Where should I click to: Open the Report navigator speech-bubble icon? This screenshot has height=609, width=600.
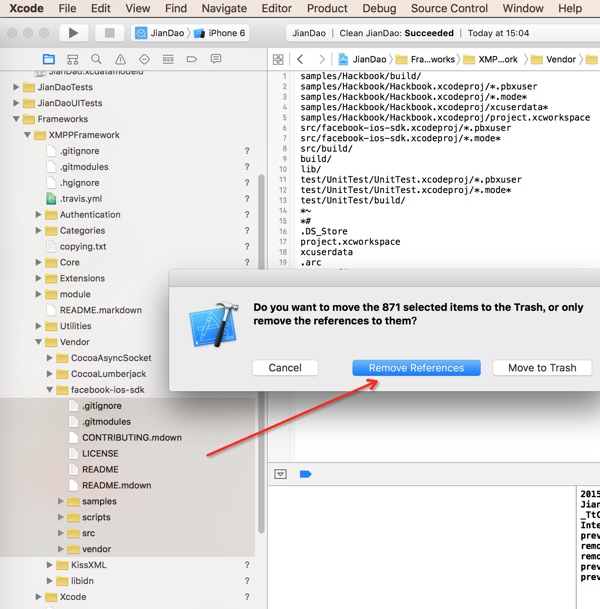(216, 59)
